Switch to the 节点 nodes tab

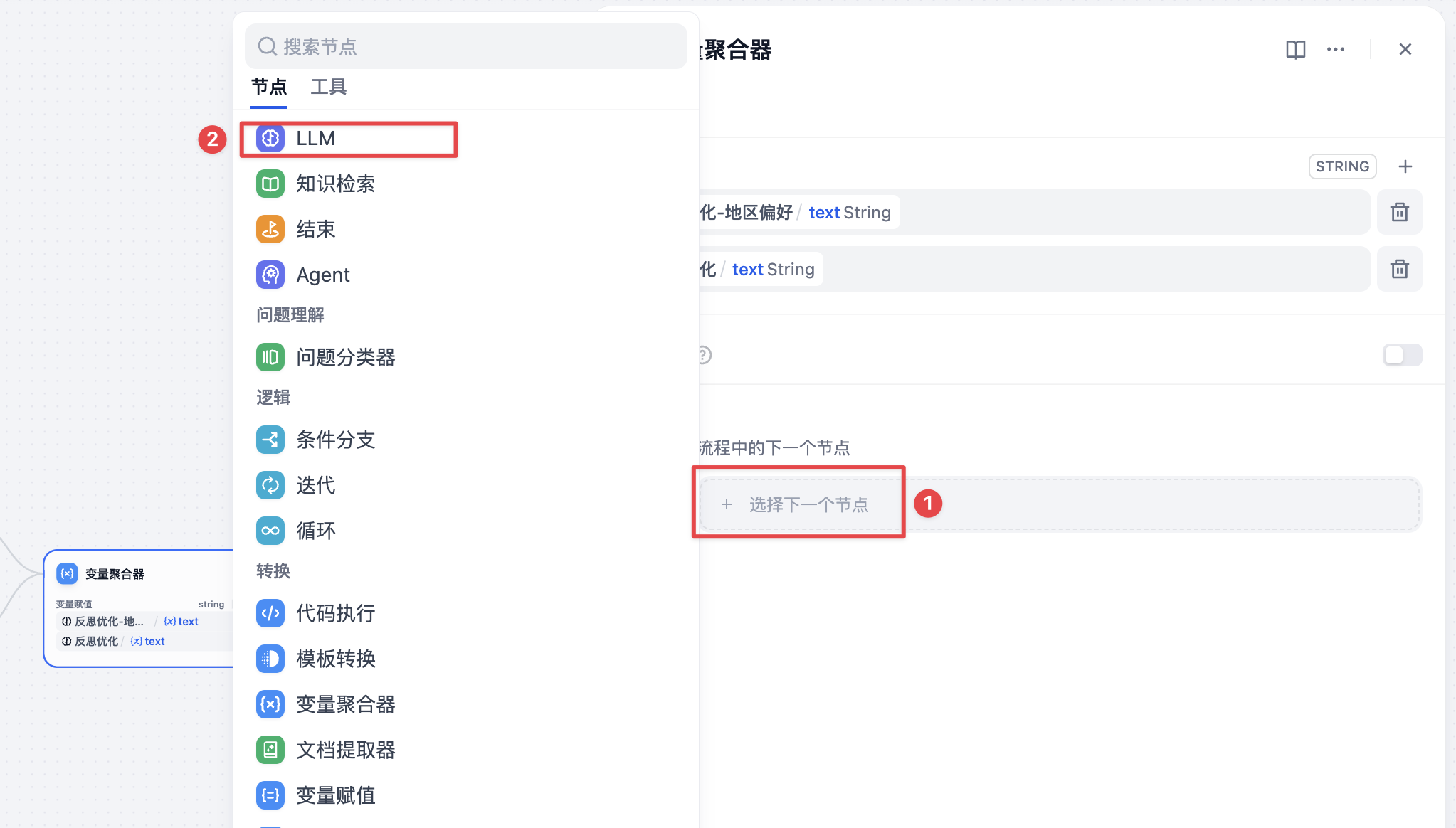[x=269, y=87]
